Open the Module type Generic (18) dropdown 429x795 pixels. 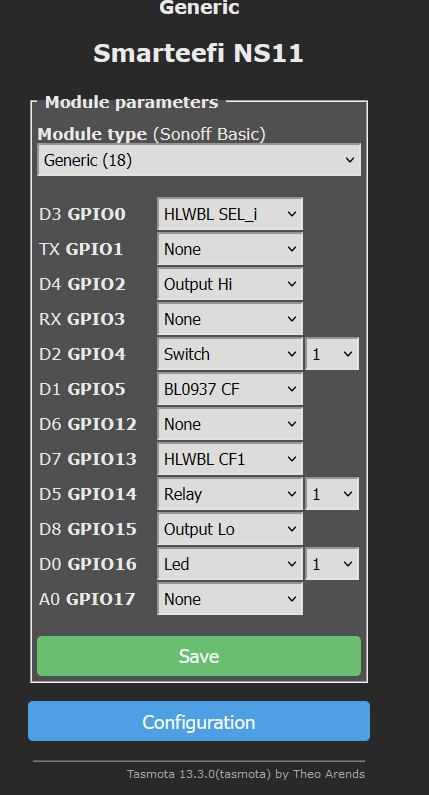[199, 160]
